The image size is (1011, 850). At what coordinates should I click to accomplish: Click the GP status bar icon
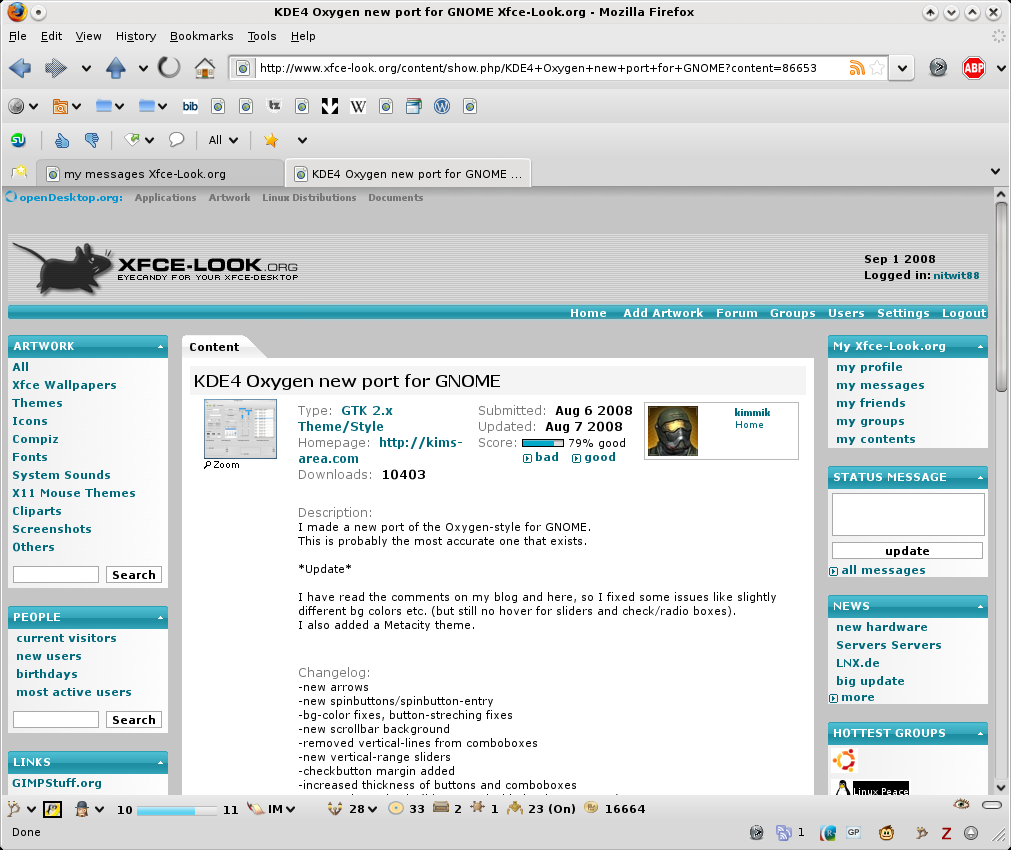pos(854,833)
